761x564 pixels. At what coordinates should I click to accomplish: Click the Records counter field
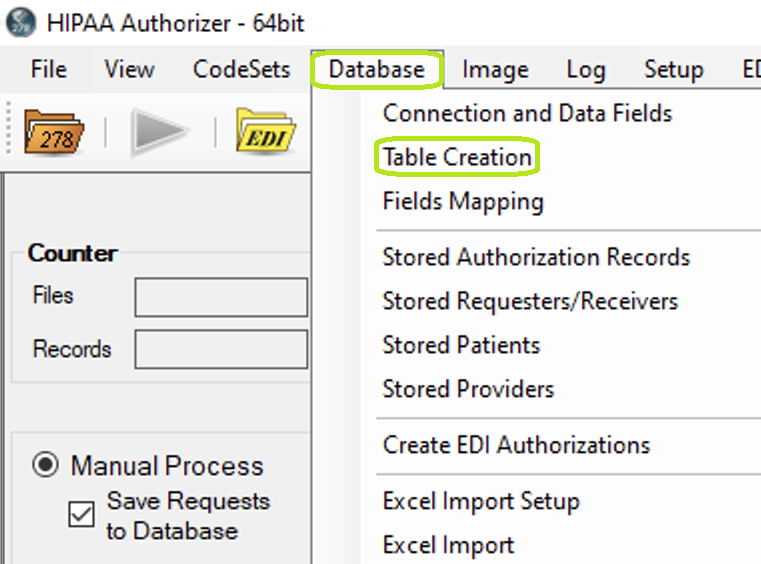coord(221,349)
